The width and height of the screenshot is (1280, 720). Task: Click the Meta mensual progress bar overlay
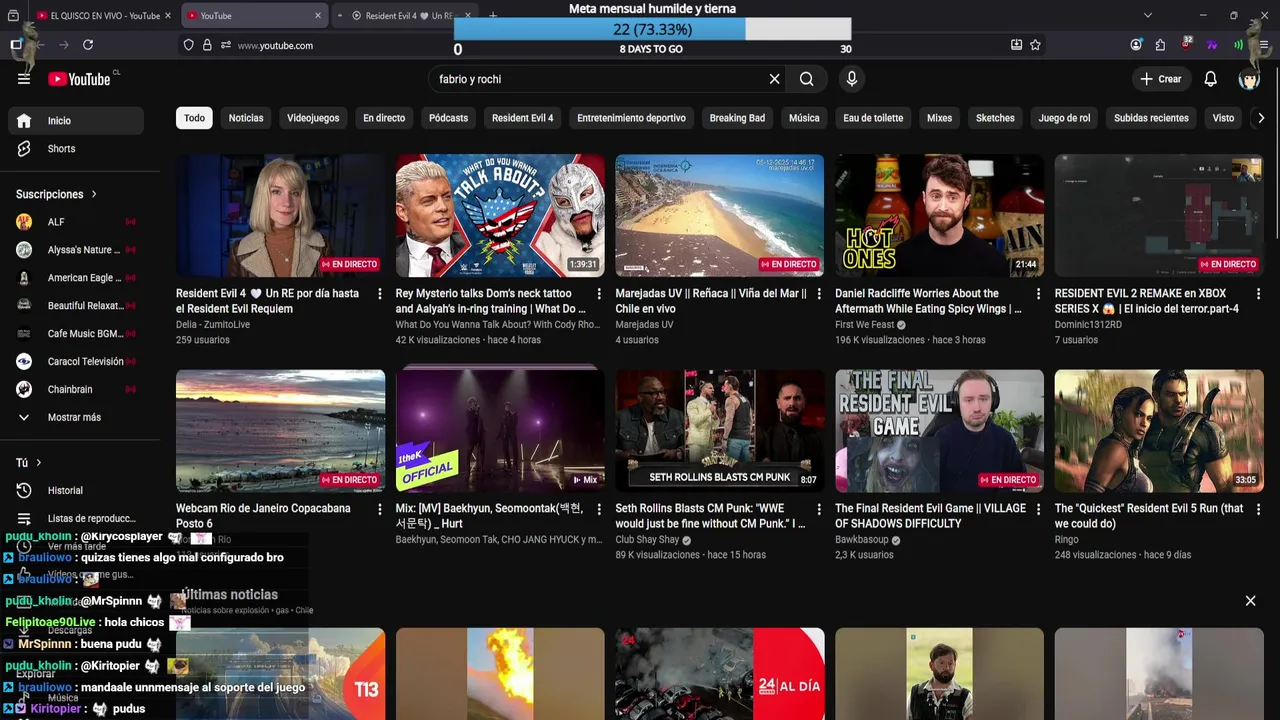pos(652,29)
